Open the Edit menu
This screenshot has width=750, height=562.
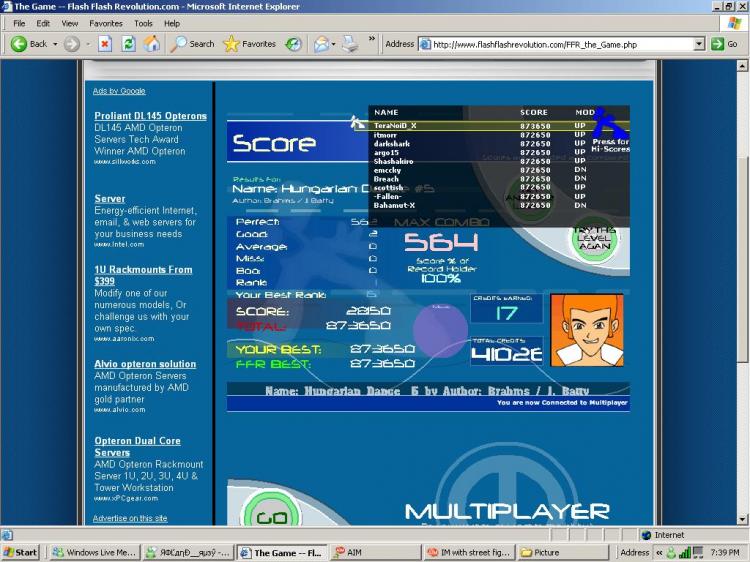(43, 23)
